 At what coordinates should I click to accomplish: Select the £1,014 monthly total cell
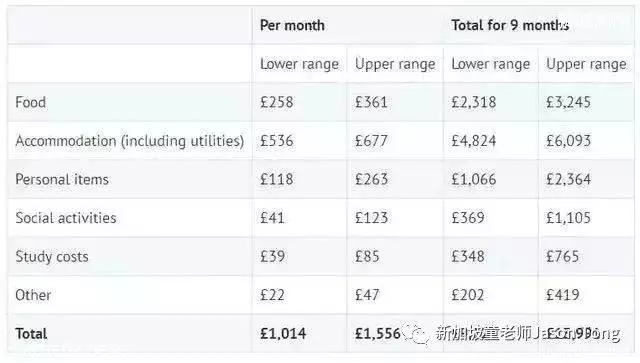click(x=283, y=334)
